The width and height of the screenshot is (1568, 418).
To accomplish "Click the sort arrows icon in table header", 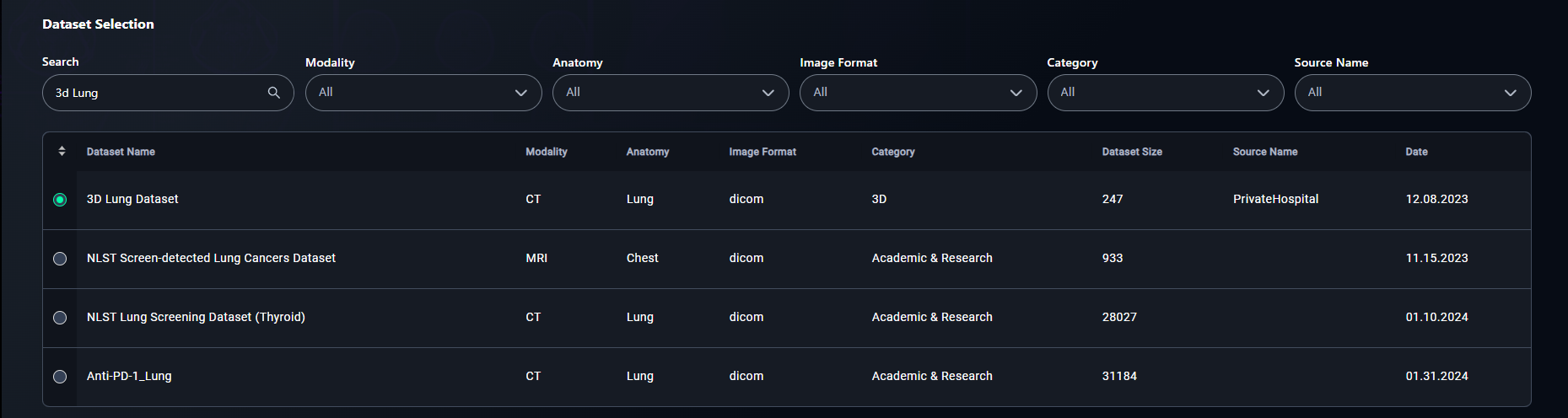I will (x=62, y=151).
